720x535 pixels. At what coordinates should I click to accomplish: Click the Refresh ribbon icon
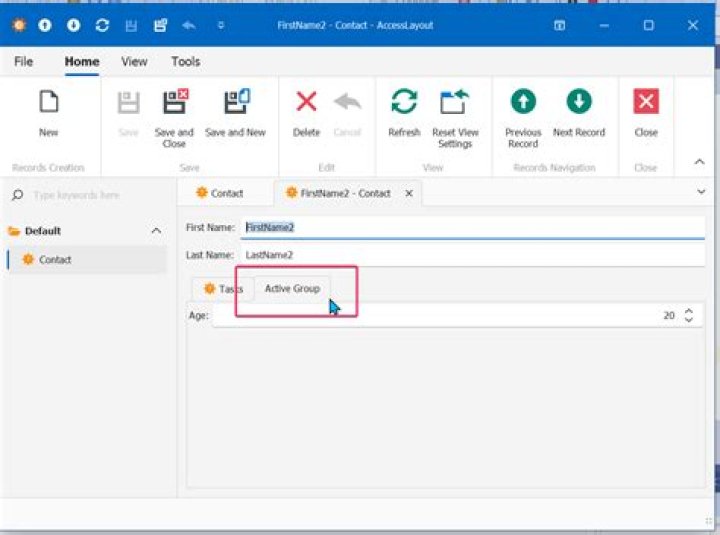click(404, 101)
